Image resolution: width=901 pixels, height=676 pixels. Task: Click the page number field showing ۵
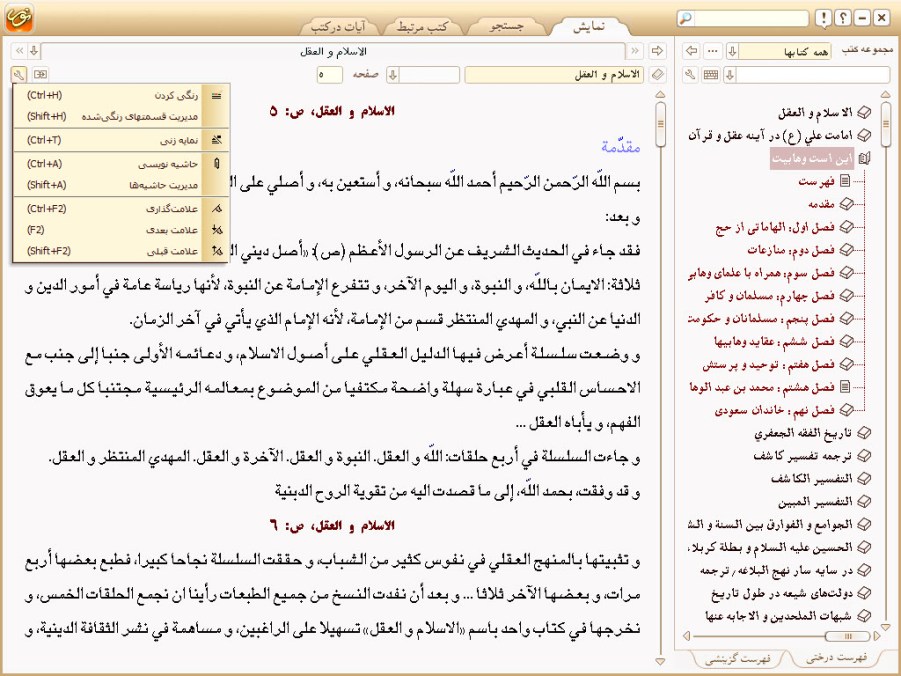coord(329,75)
